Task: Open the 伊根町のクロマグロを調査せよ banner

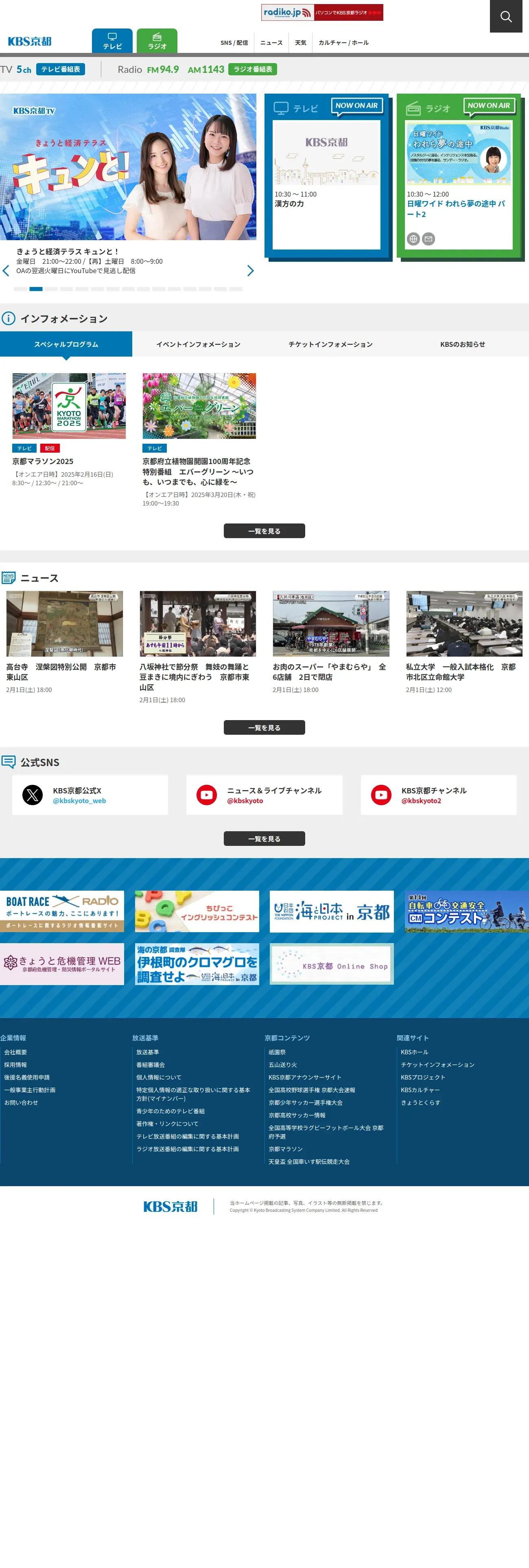Action: pos(197,964)
